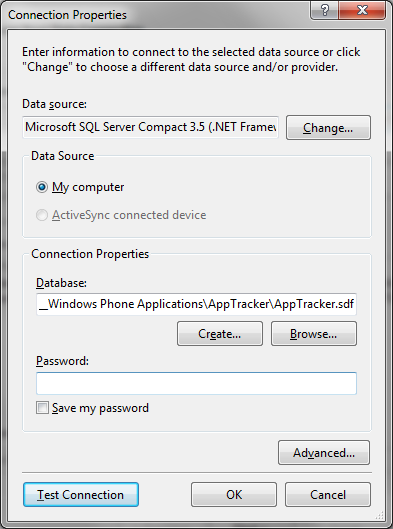Viewport: 393px width, 529px height.
Task: Click Test Connection button
Action: coord(81,495)
